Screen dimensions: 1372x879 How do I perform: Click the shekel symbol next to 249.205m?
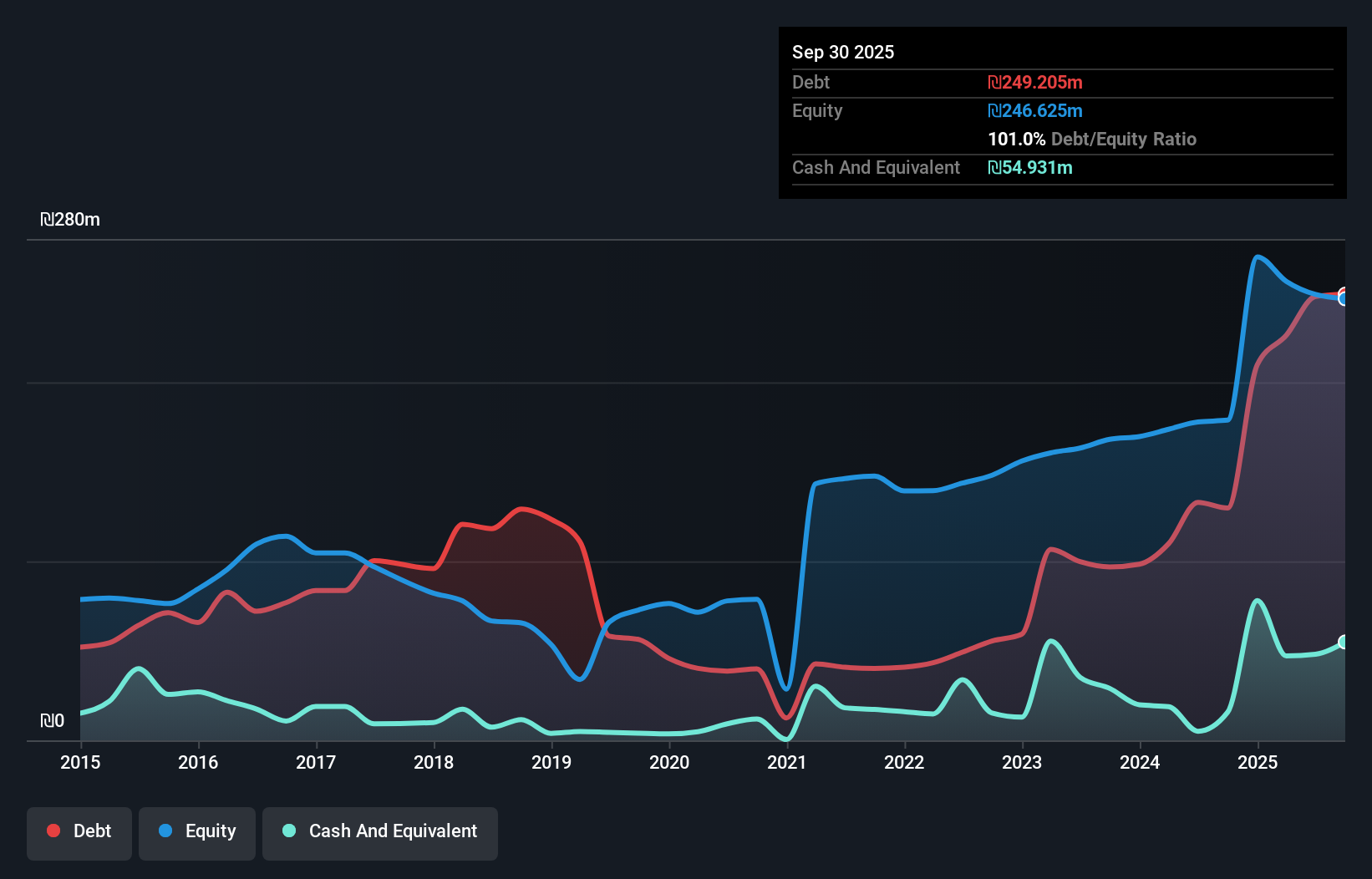(993, 82)
